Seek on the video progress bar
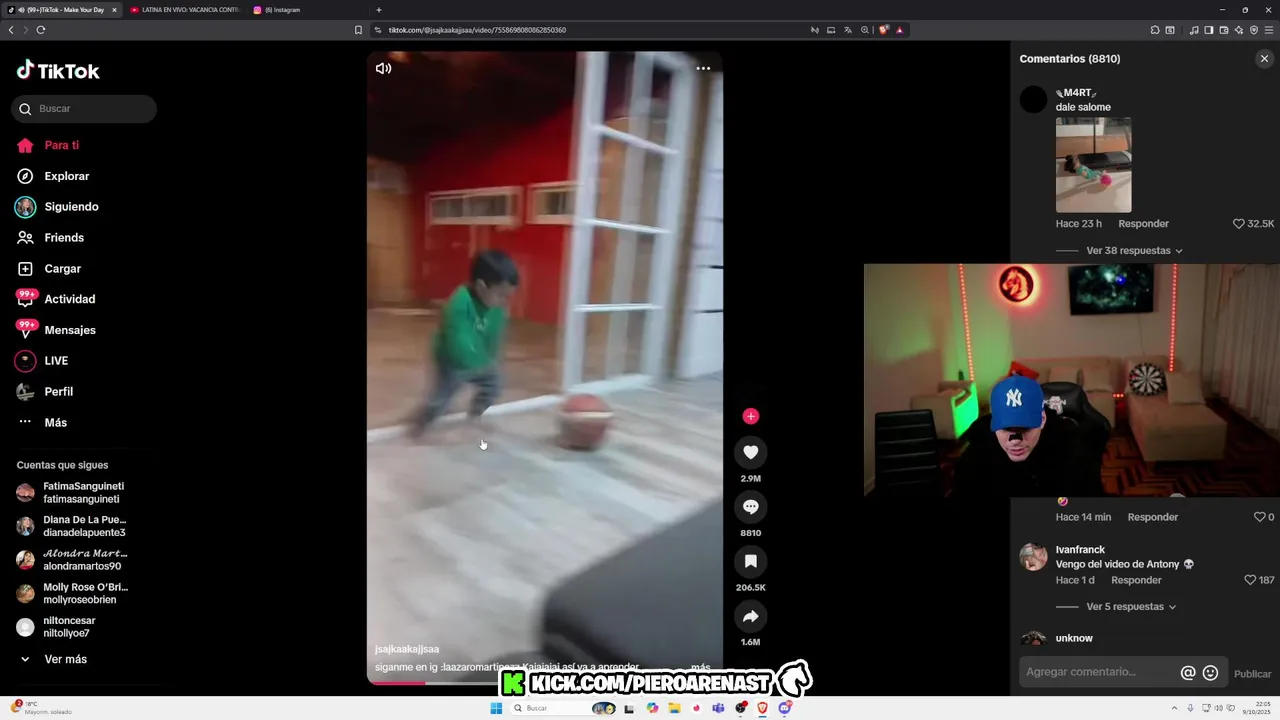 pyautogui.click(x=545, y=683)
